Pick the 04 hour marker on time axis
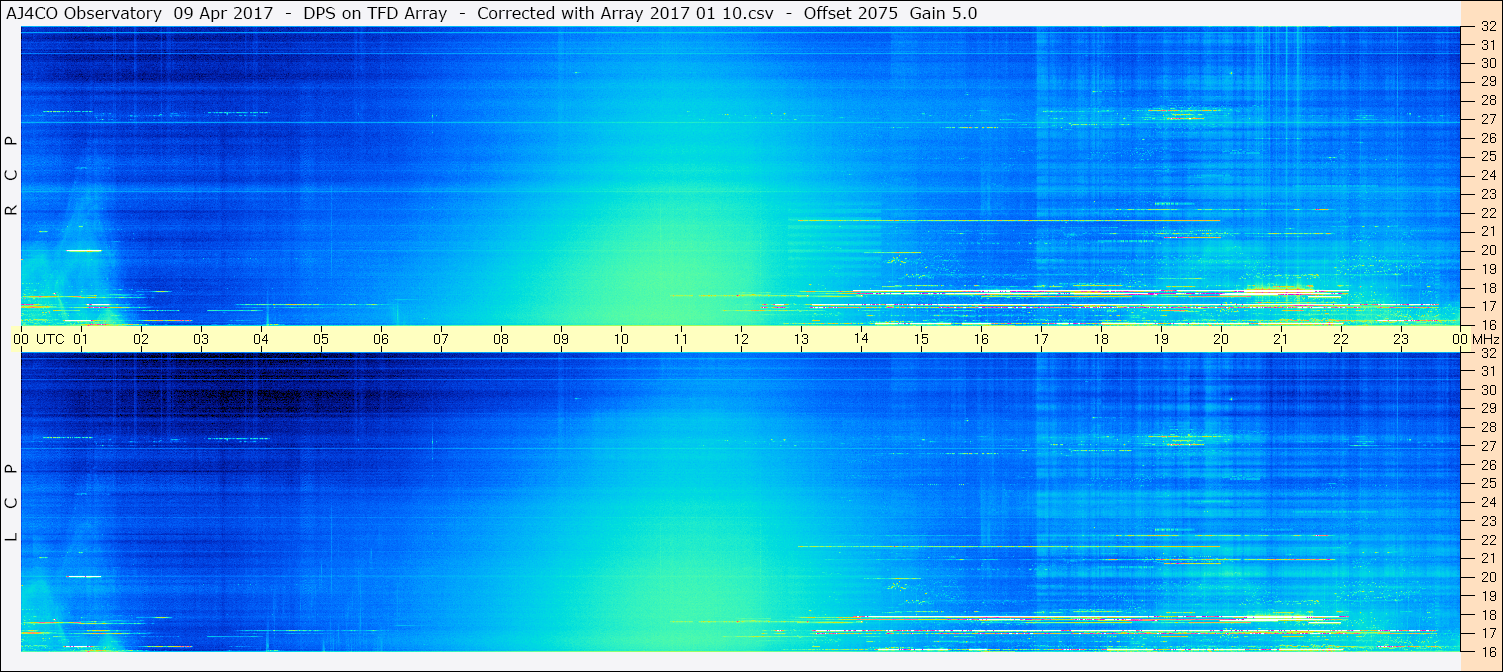The width and height of the screenshot is (1503, 672). [x=261, y=339]
